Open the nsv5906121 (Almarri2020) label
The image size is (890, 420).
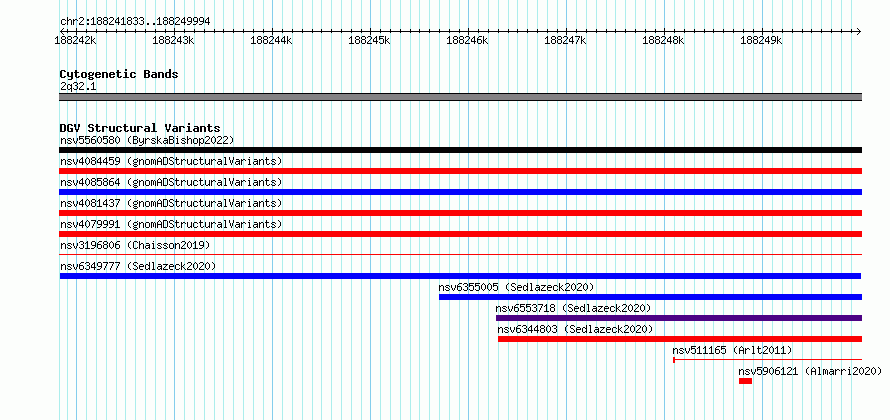click(811, 371)
